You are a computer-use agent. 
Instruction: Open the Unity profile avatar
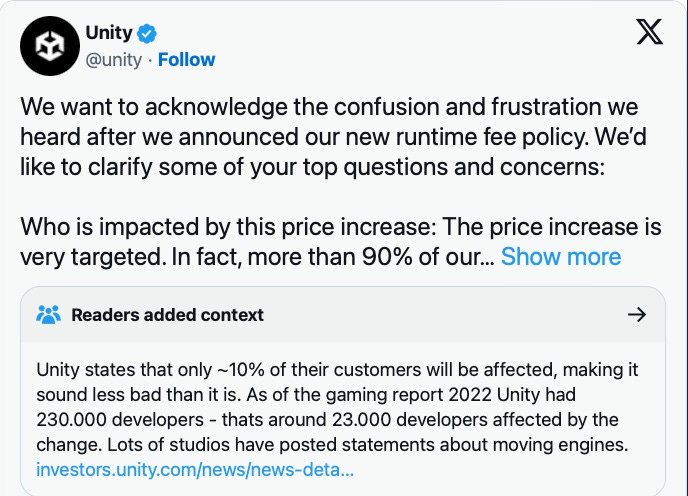50,46
